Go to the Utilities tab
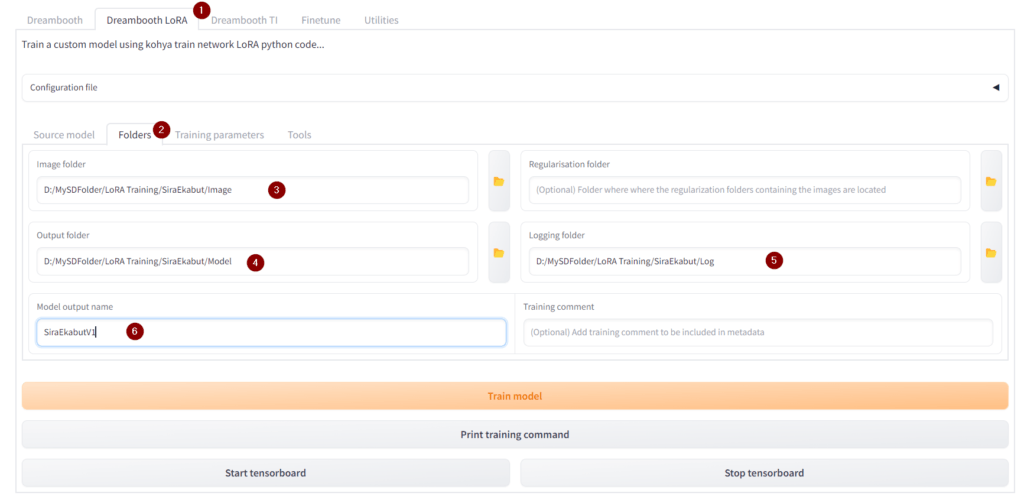The height and width of the screenshot is (496, 1024). 381,20
